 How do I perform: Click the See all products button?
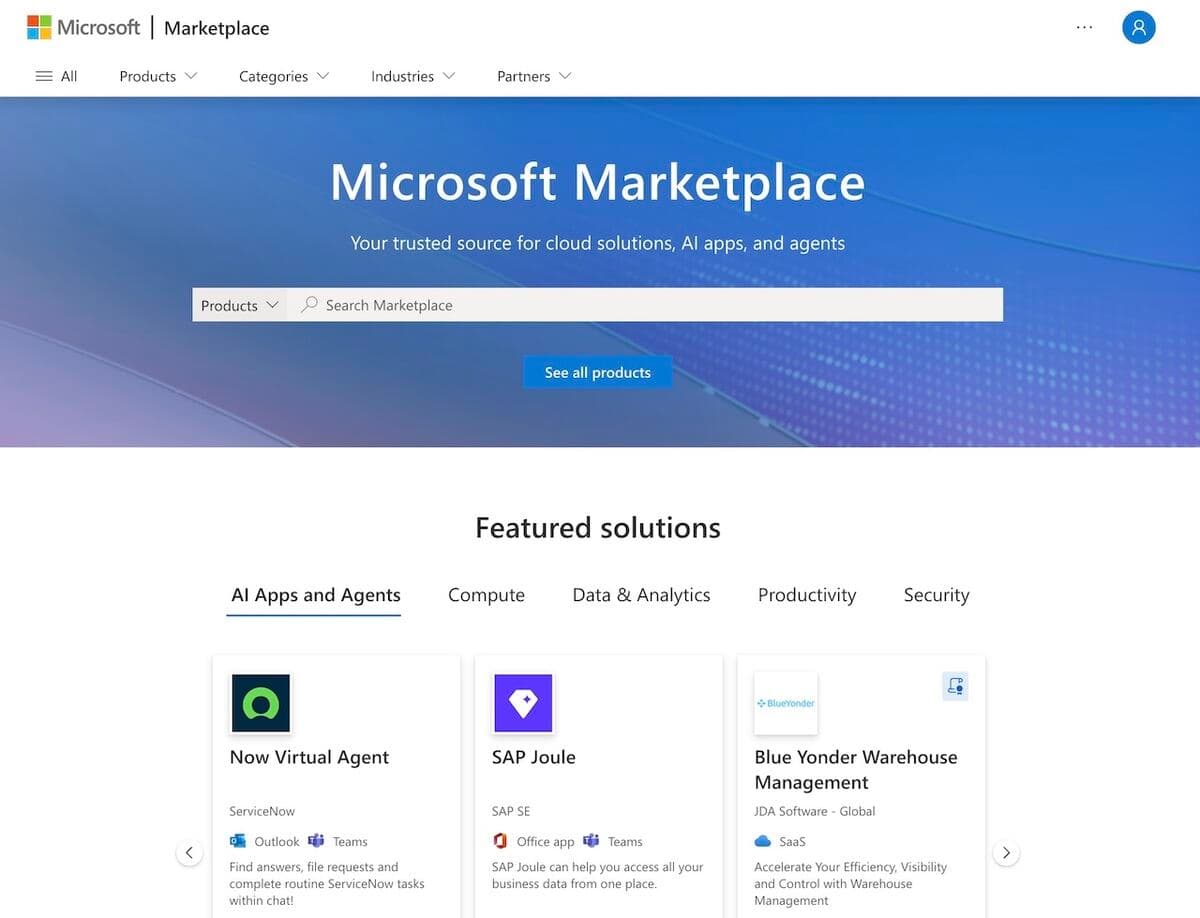[x=598, y=372]
